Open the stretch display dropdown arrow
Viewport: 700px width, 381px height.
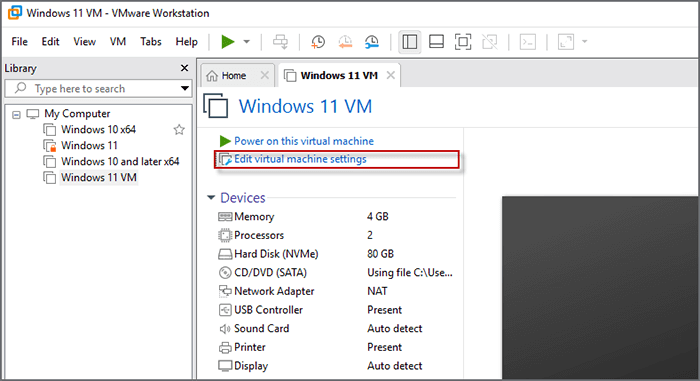[x=584, y=42]
